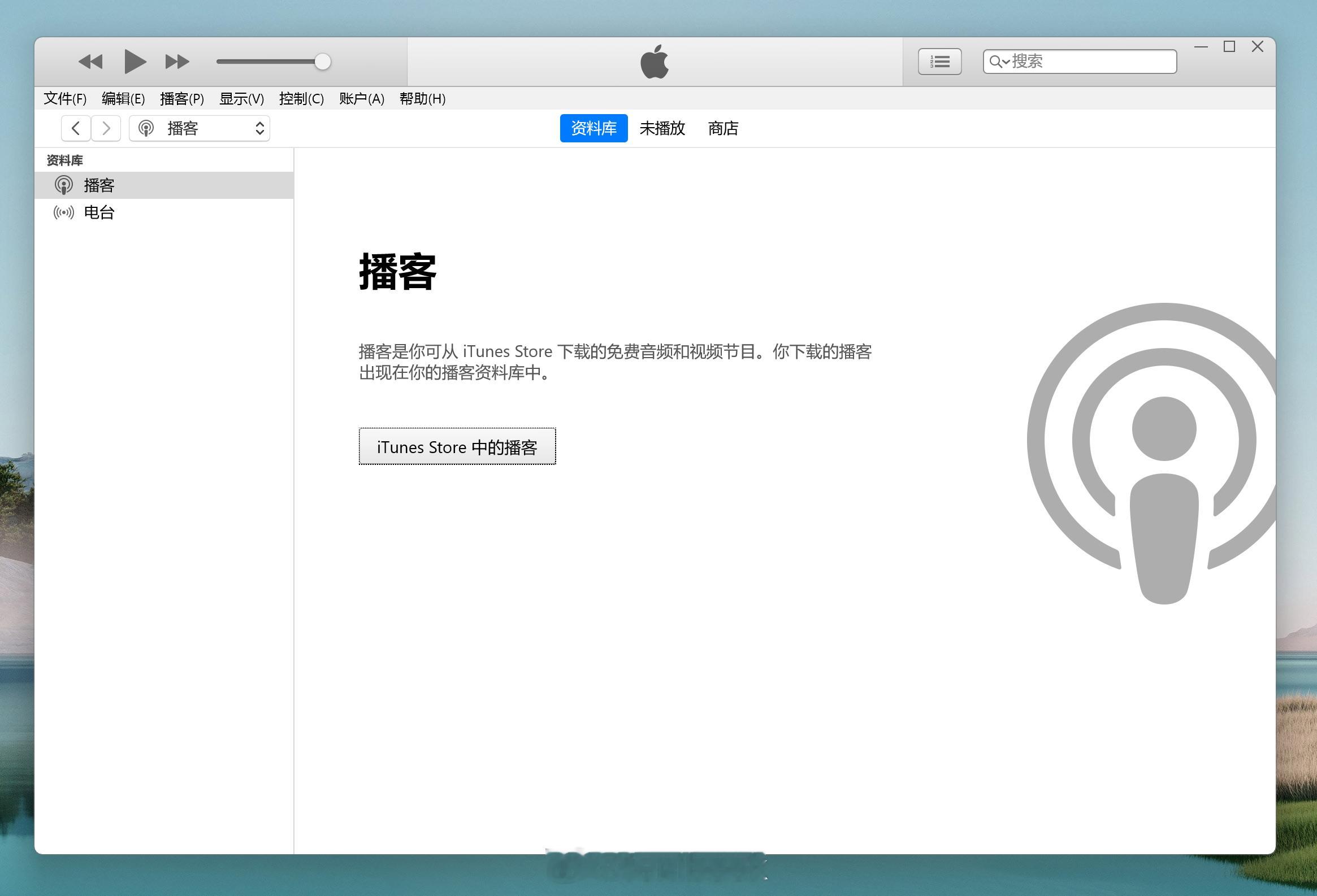Open the 账户(A) menu

point(362,99)
